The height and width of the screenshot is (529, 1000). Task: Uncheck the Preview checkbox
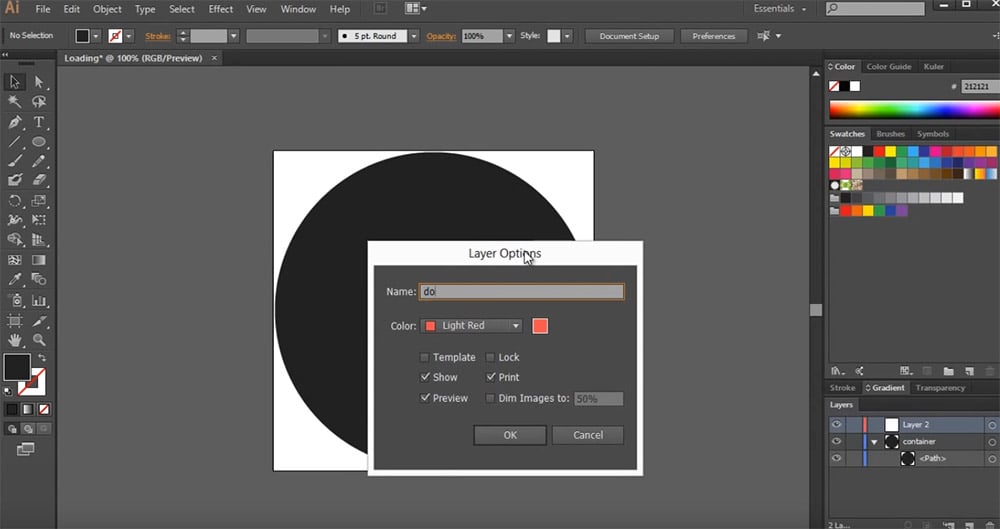click(x=425, y=398)
